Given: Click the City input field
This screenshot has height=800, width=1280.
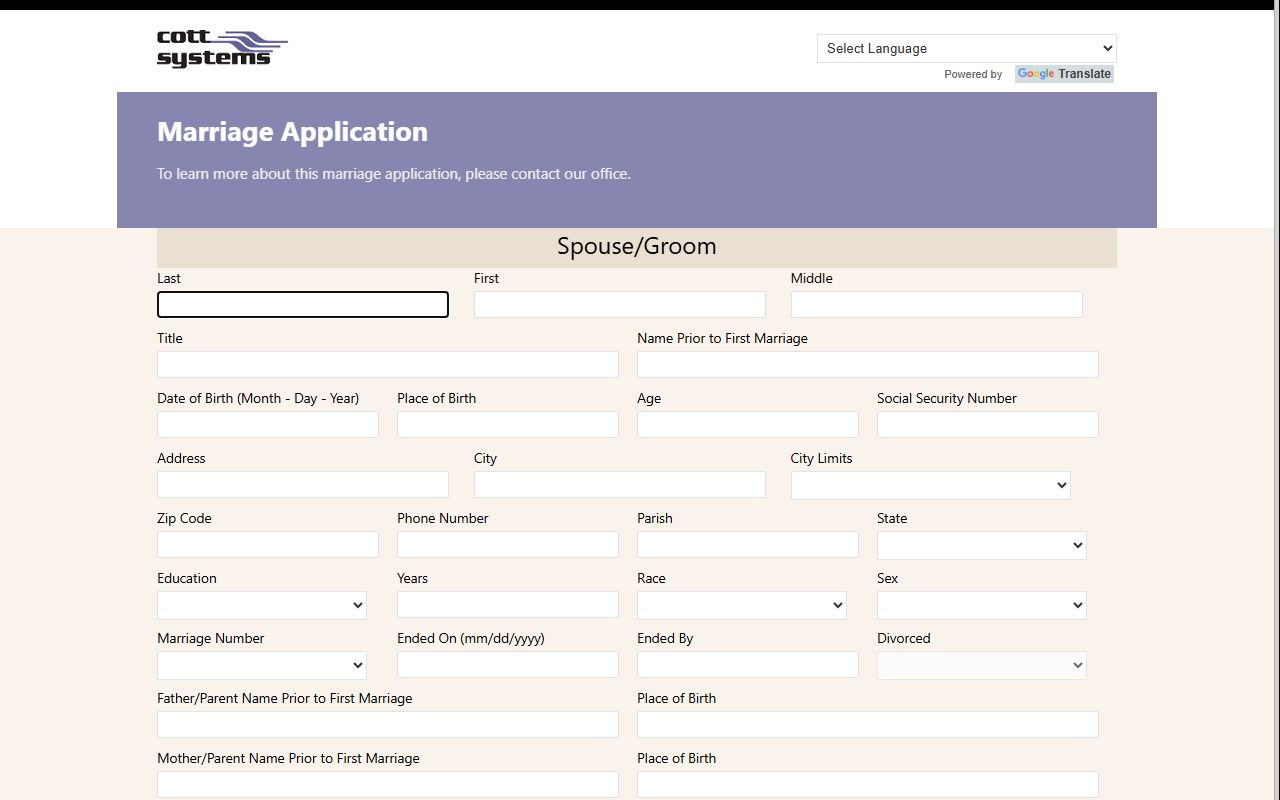Looking at the screenshot, I should (620, 484).
